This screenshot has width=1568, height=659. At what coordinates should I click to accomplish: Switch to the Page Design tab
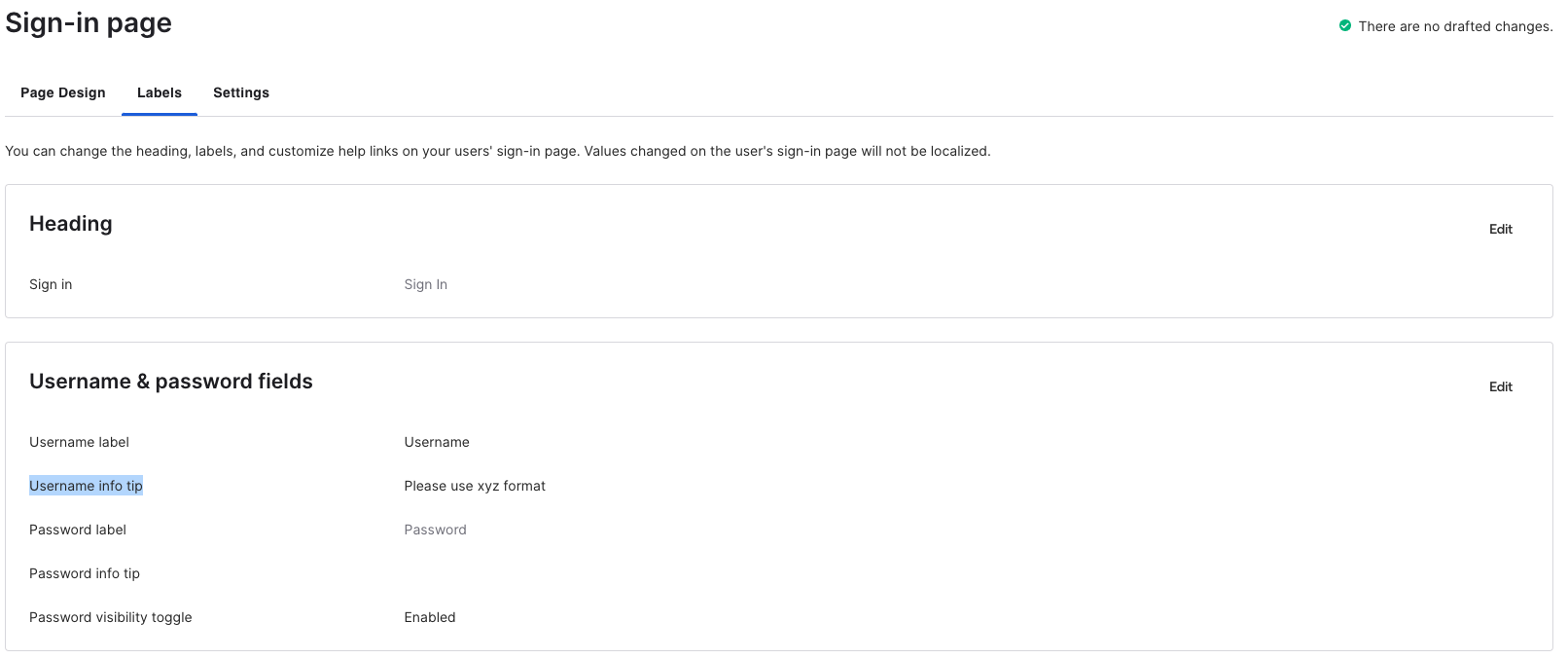tap(63, 92)
